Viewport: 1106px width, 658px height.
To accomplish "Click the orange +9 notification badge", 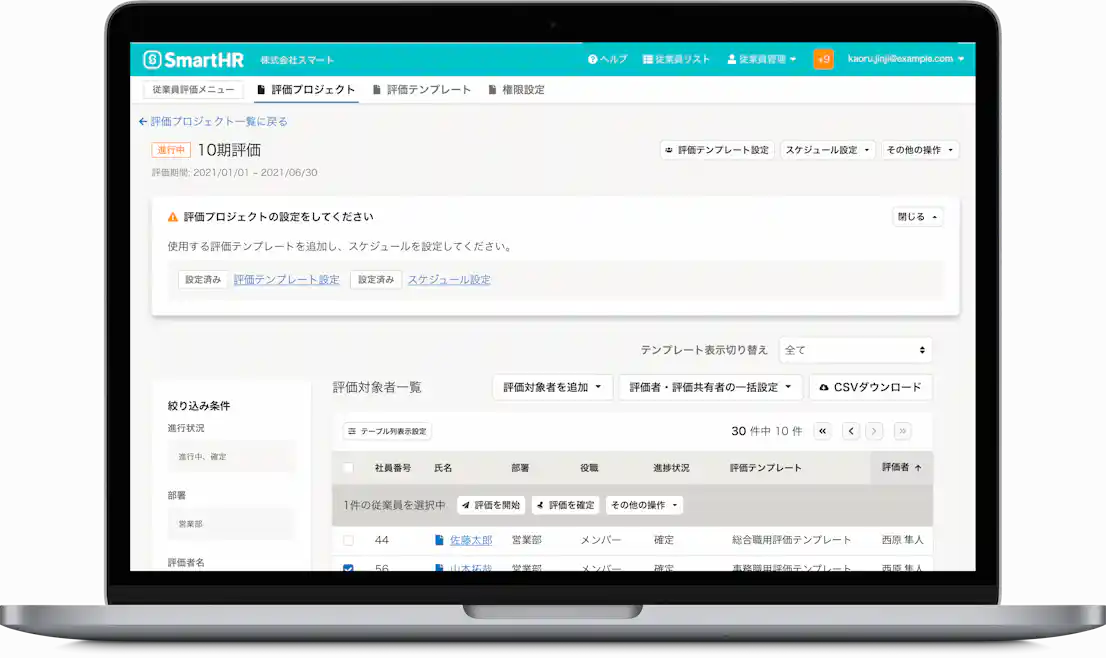I will (x=823, y=59).
